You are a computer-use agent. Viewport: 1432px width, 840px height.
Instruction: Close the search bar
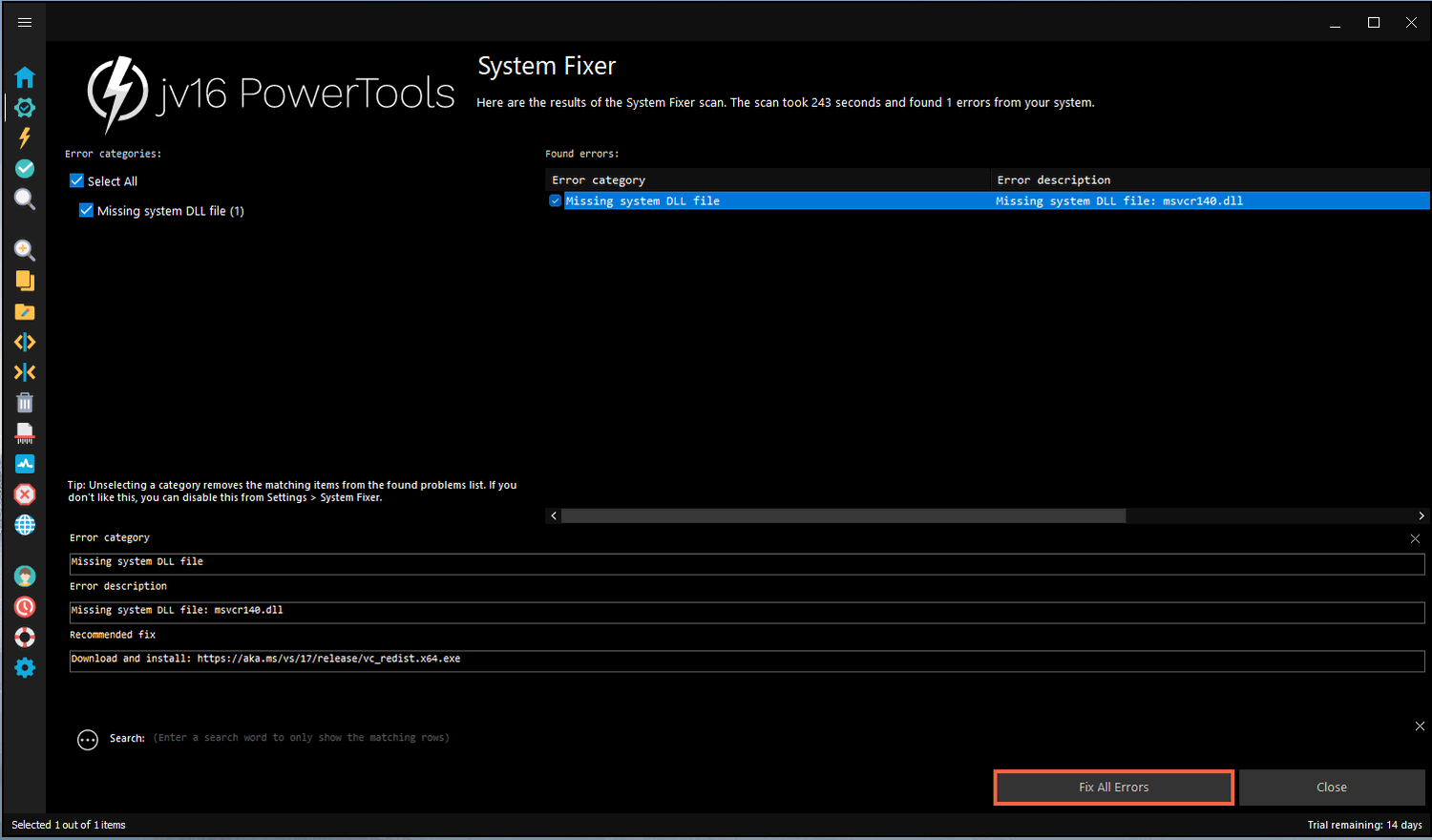pos(1420,726)
